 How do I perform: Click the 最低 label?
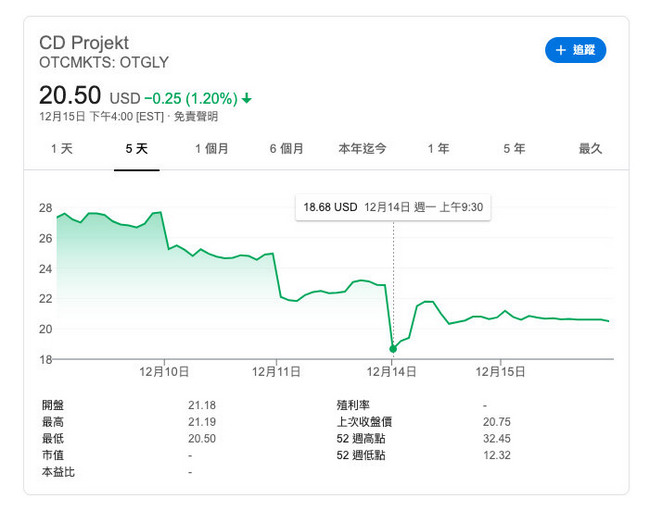coord(53,438)
